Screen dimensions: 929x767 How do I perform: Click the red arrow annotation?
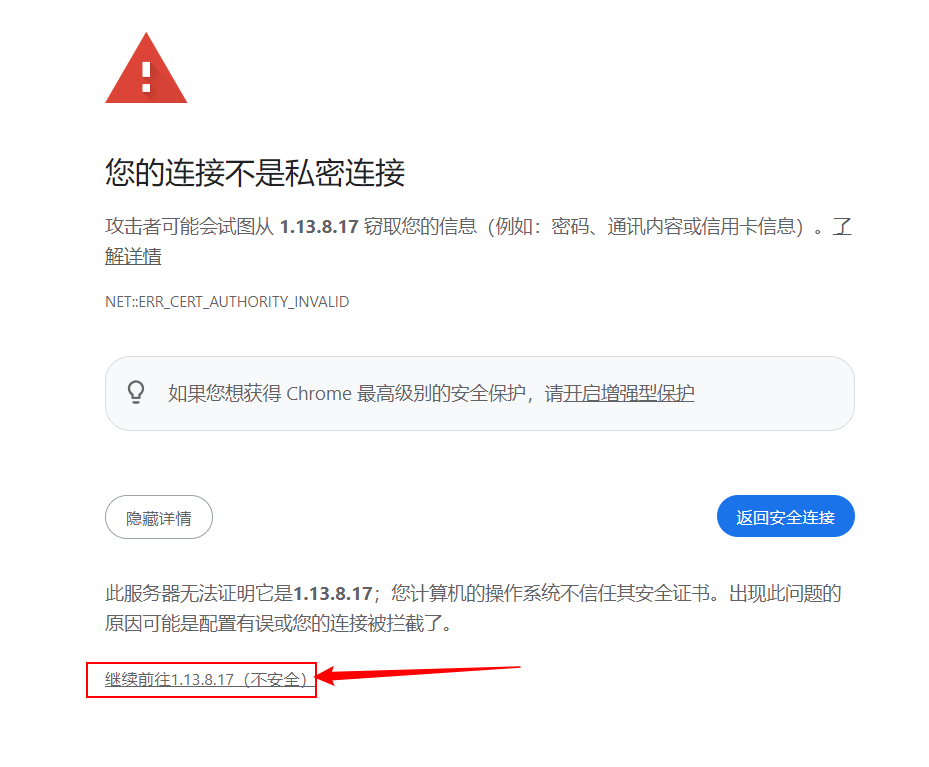[x=418, y=674]
